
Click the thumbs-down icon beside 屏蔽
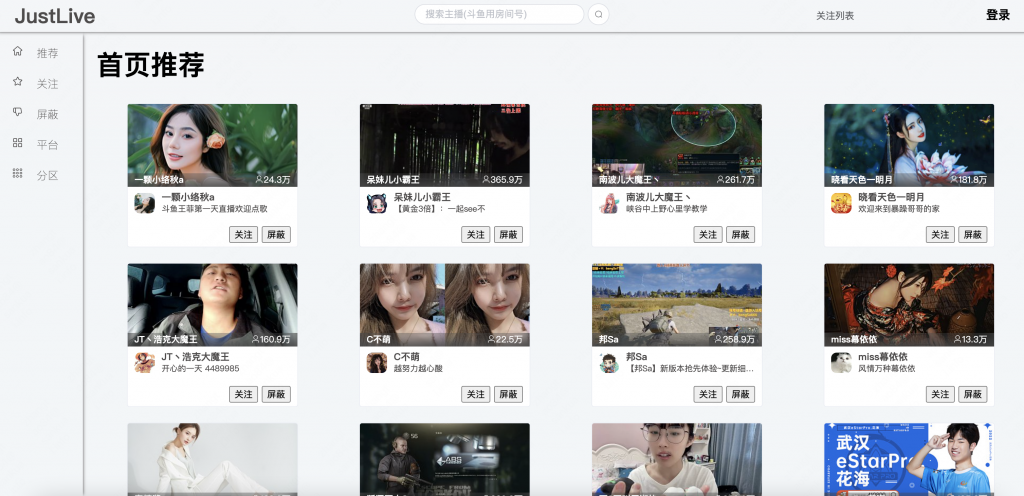(x=18, y=112)
